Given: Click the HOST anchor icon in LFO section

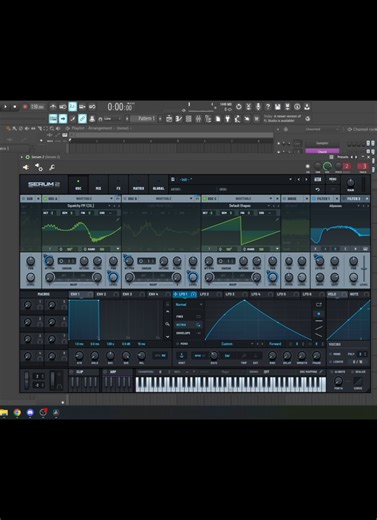Looking at the screenshot, I should pos(182,355).
